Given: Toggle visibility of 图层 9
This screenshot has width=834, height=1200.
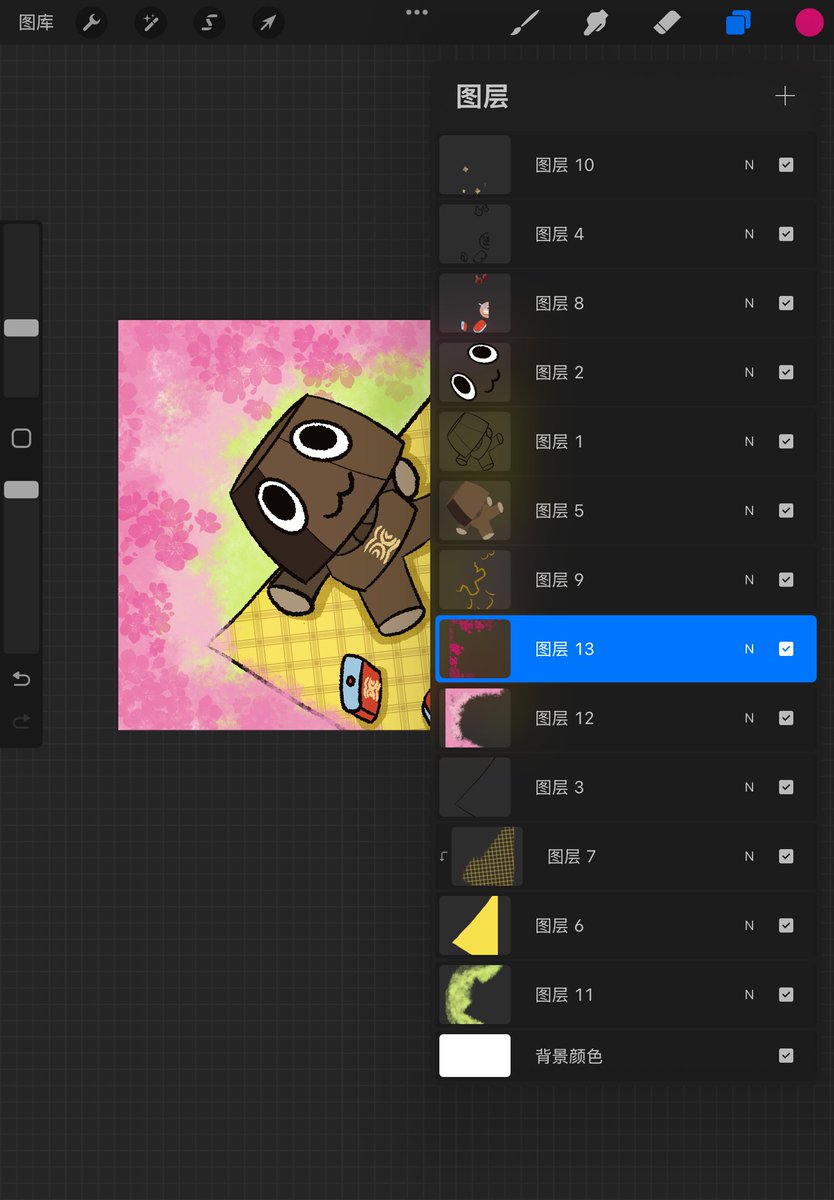Looking at the screenshot, I should [x=786, y=580].
